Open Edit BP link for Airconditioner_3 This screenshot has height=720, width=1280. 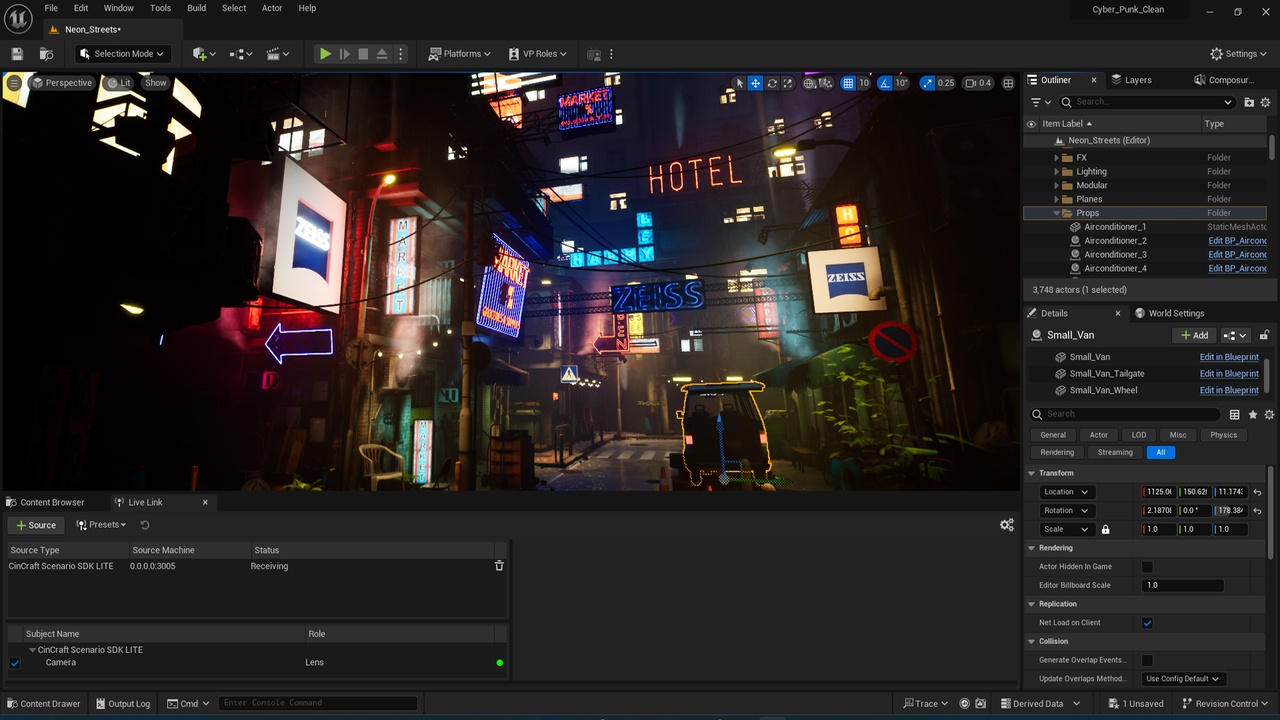pyautogui.click(x=1237, y=255)
